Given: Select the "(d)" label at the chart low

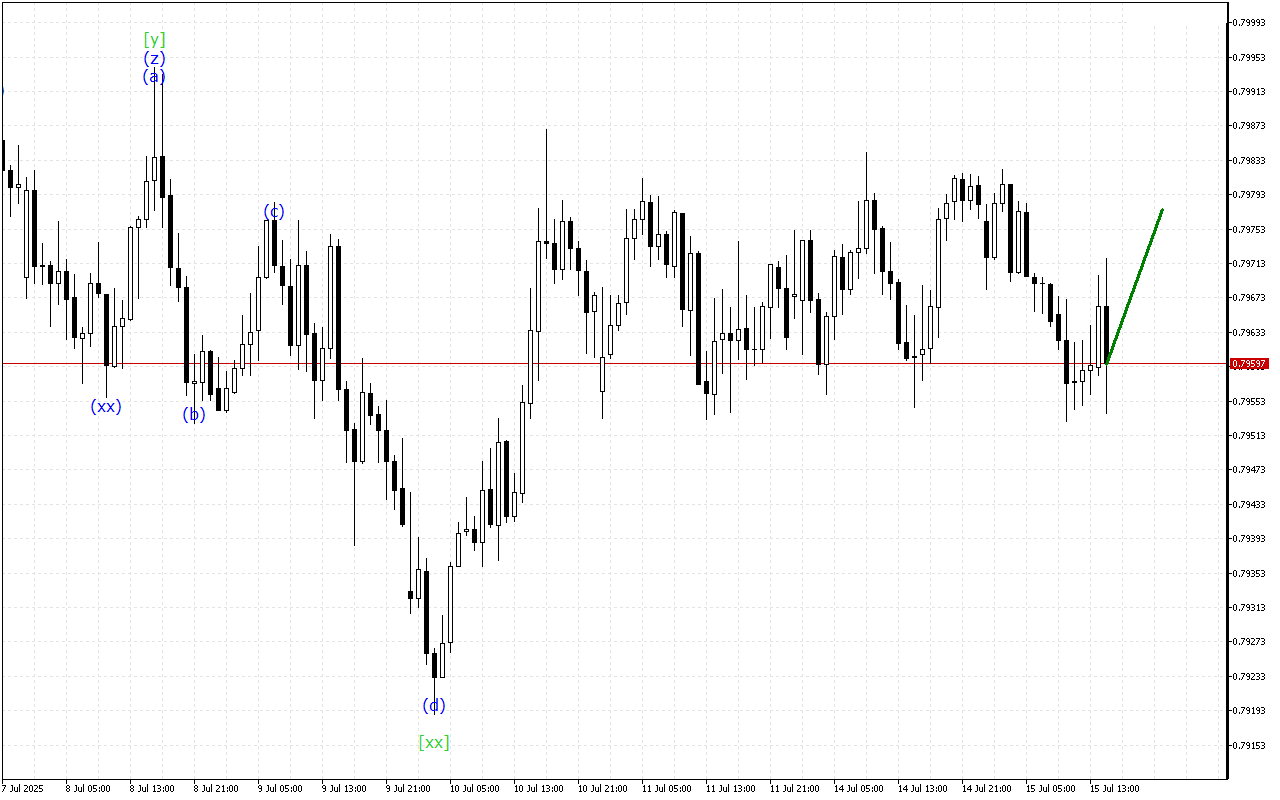Looking at the screenshot, I should [433, 706].
